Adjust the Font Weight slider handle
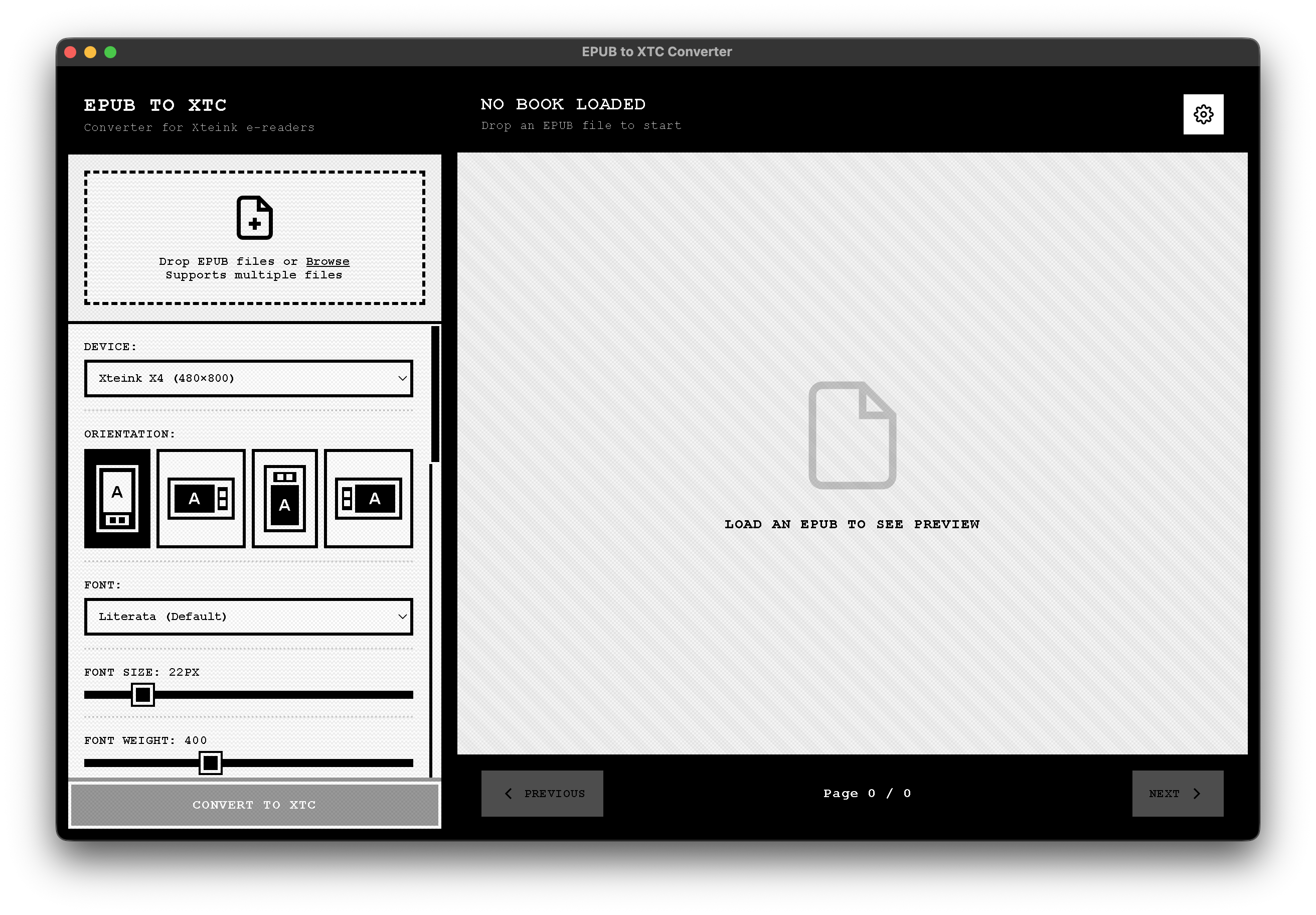This screenshot has height=915, width=1316. [x=210, y=764]
